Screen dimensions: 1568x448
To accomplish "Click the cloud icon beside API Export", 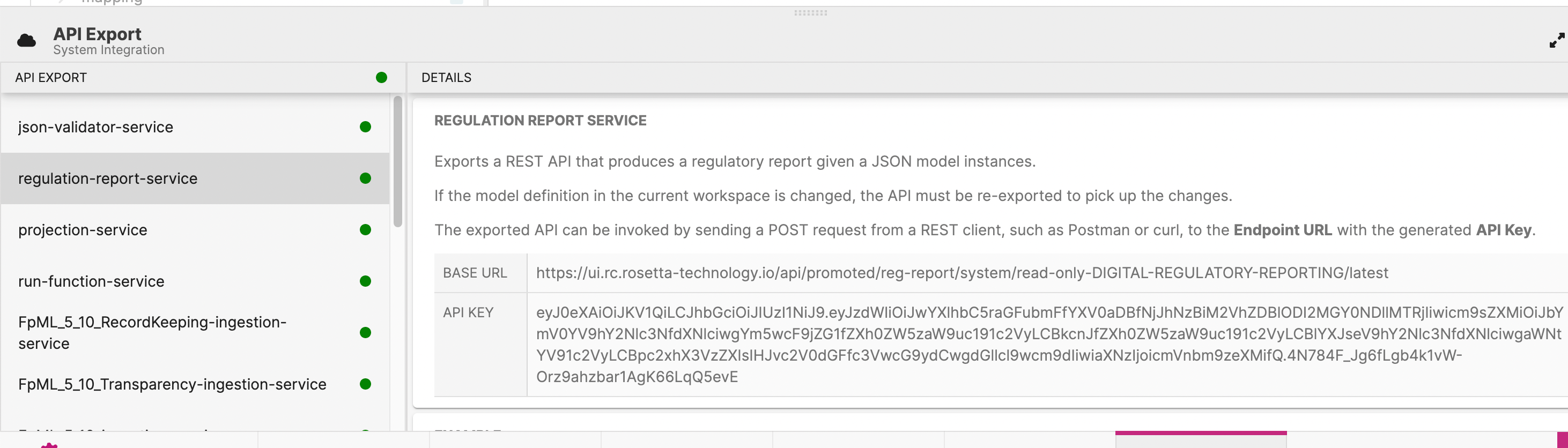I will point(26,40).
